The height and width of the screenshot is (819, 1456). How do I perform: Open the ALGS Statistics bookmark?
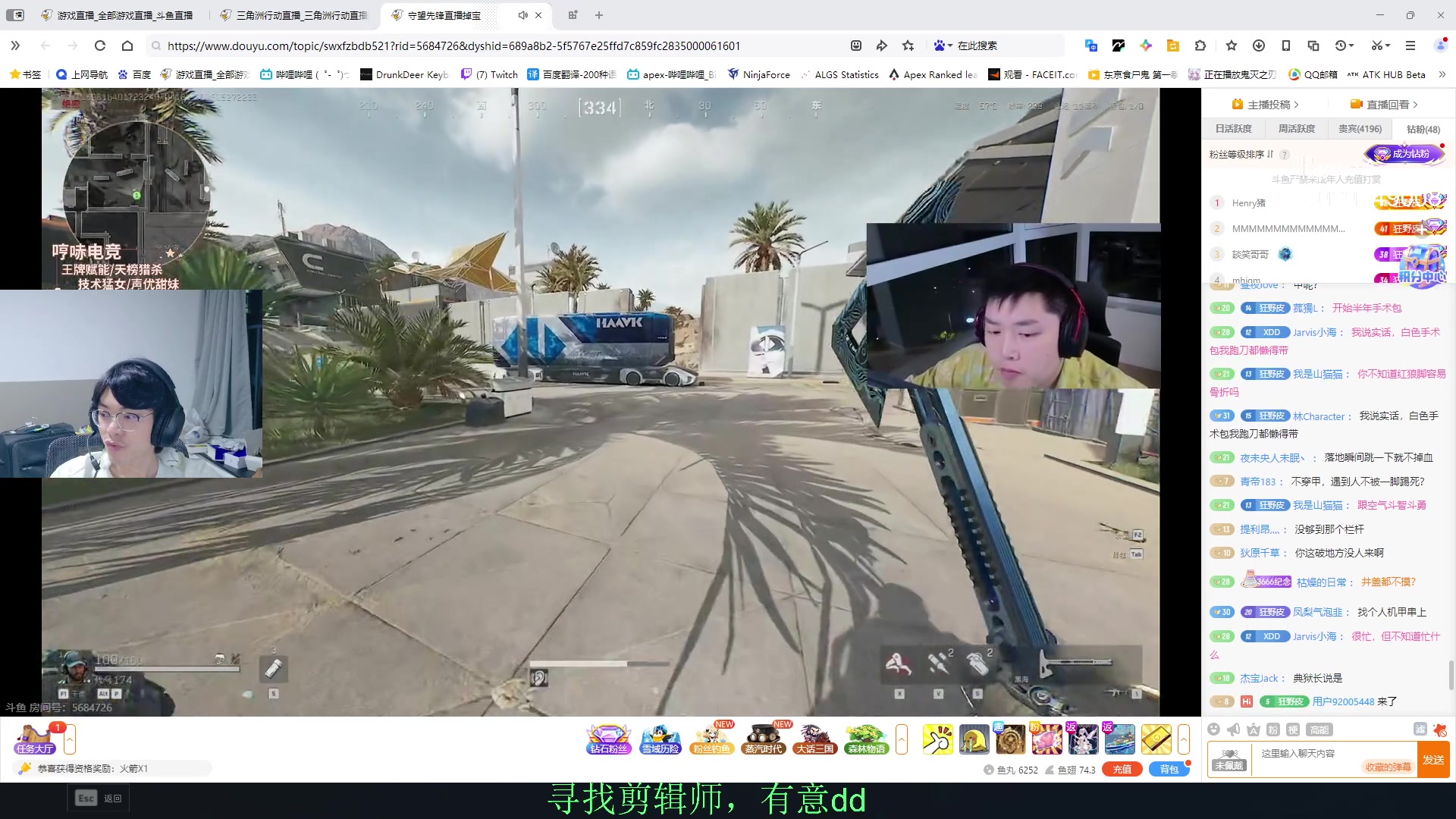click(x=839, y=74)
